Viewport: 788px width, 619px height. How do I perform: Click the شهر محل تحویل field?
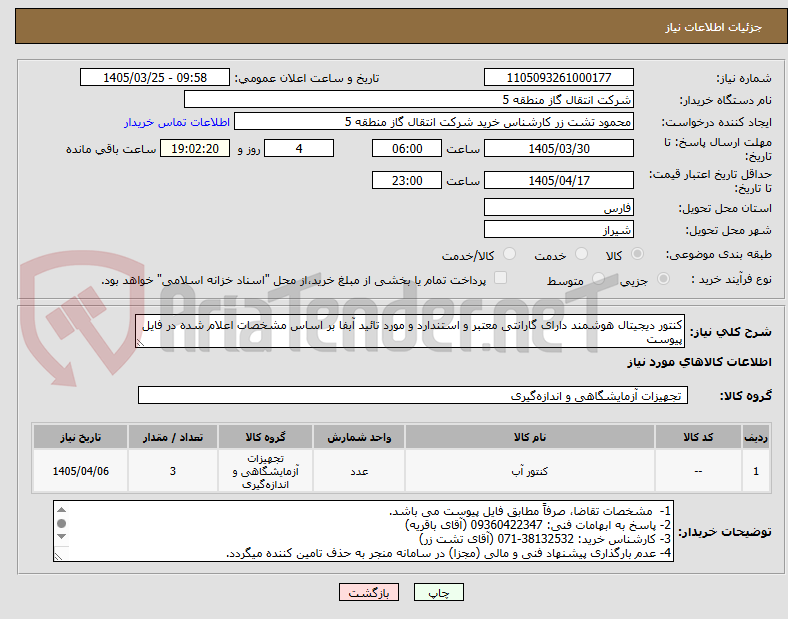tap(558, 230)
